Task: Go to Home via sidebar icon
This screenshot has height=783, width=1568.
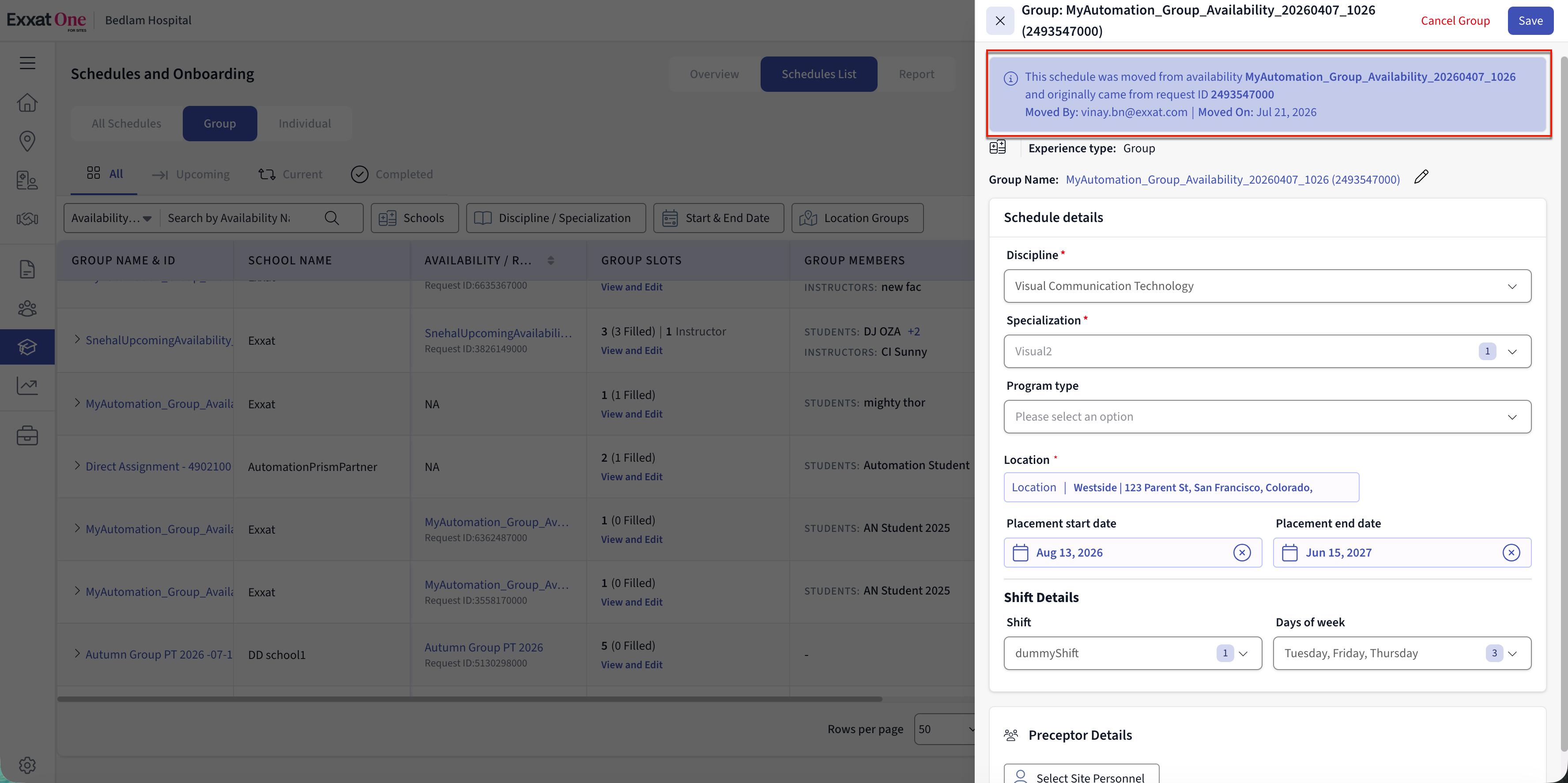Action: point(27,102)
